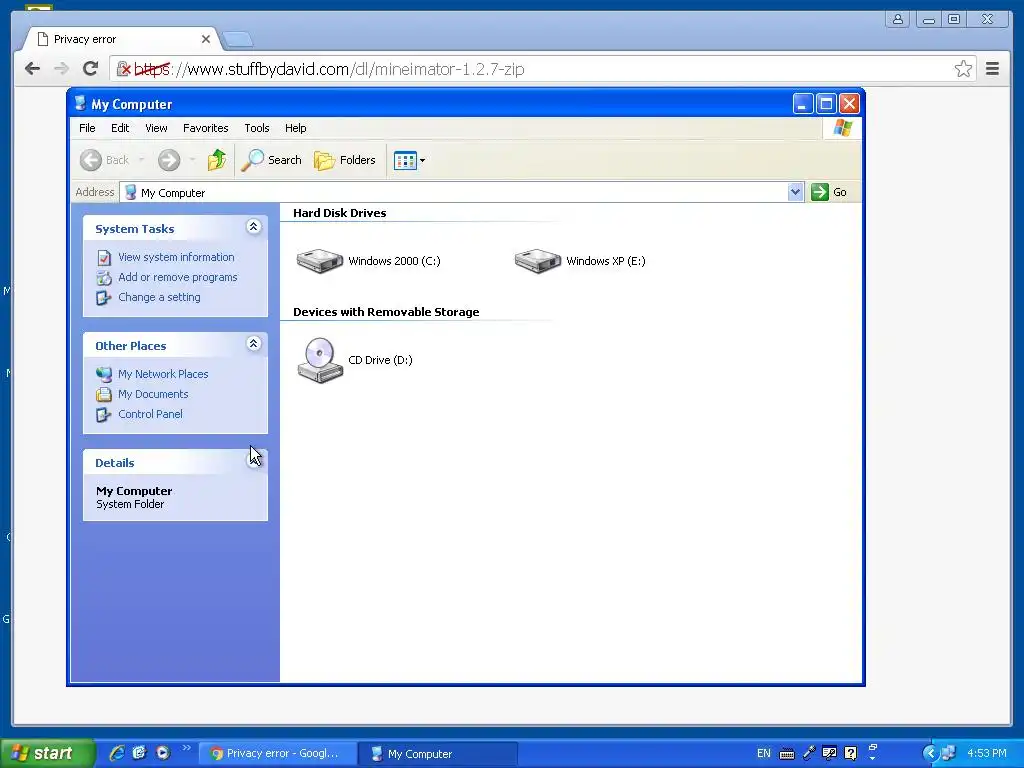
Task: Click the broken HTTPS lock icon
Action: pos(123,69)
